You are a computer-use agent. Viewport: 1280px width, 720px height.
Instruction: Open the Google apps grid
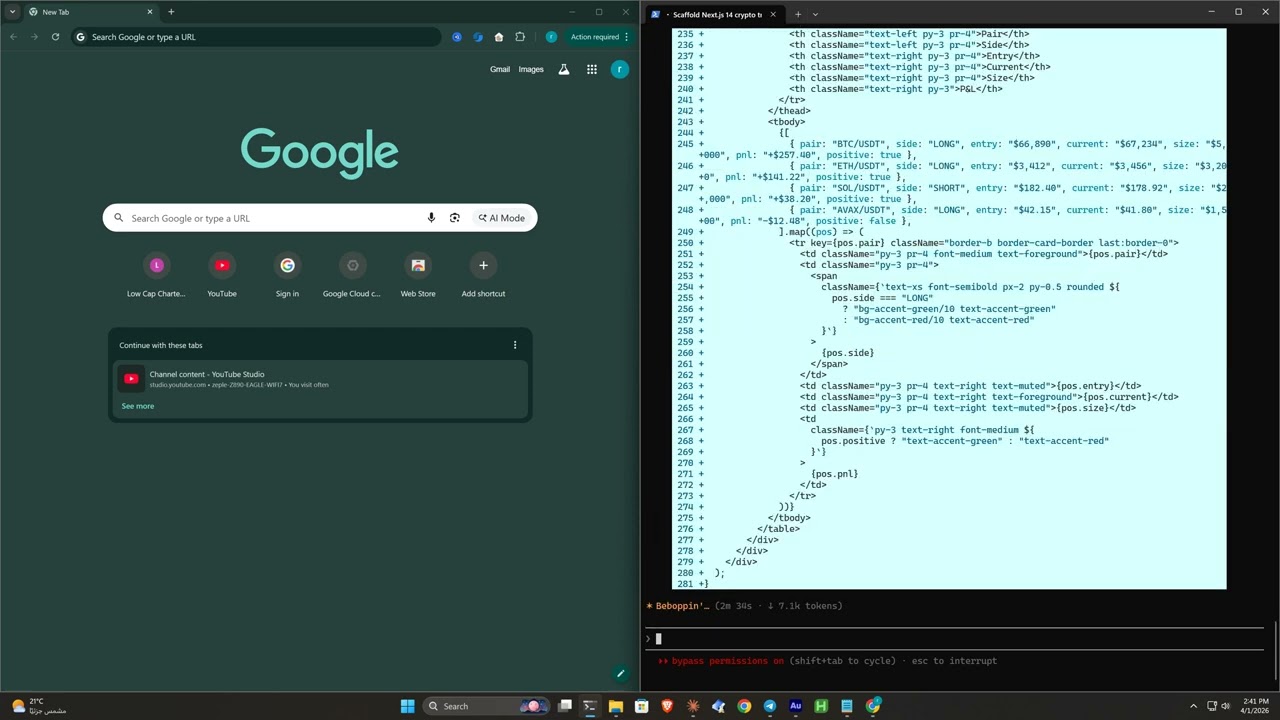592,69
